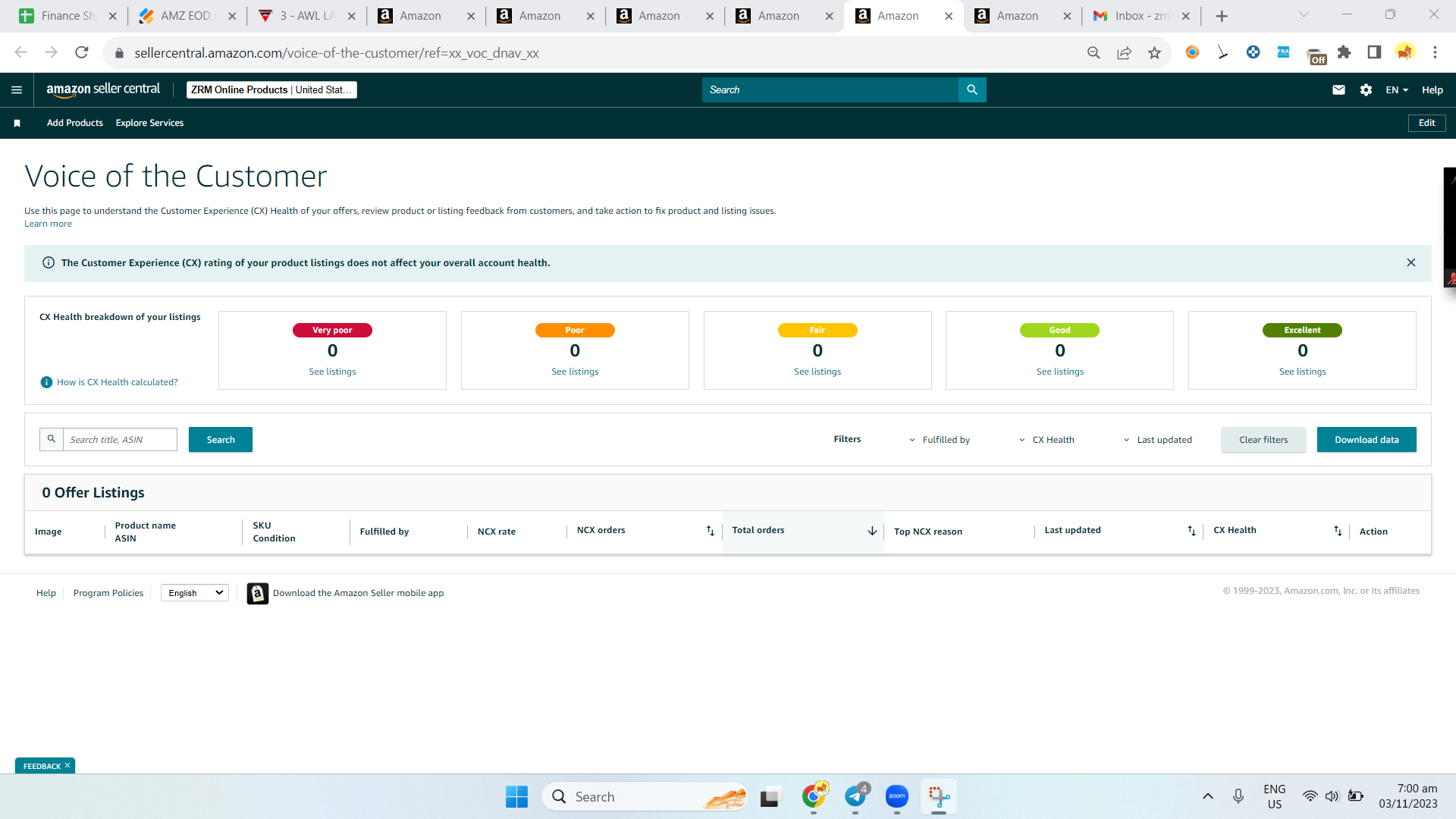This screenshot has width=1456, height=819.
Task: Click the Learn more link
Action: pos(48,224)
